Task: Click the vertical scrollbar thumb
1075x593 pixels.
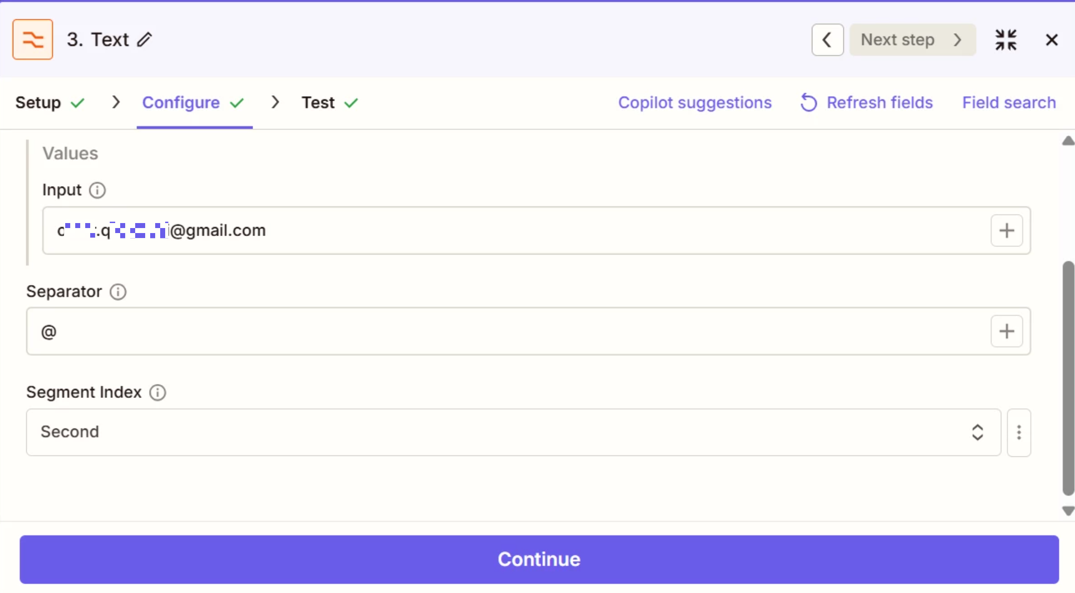Action: click(1067, 378)
